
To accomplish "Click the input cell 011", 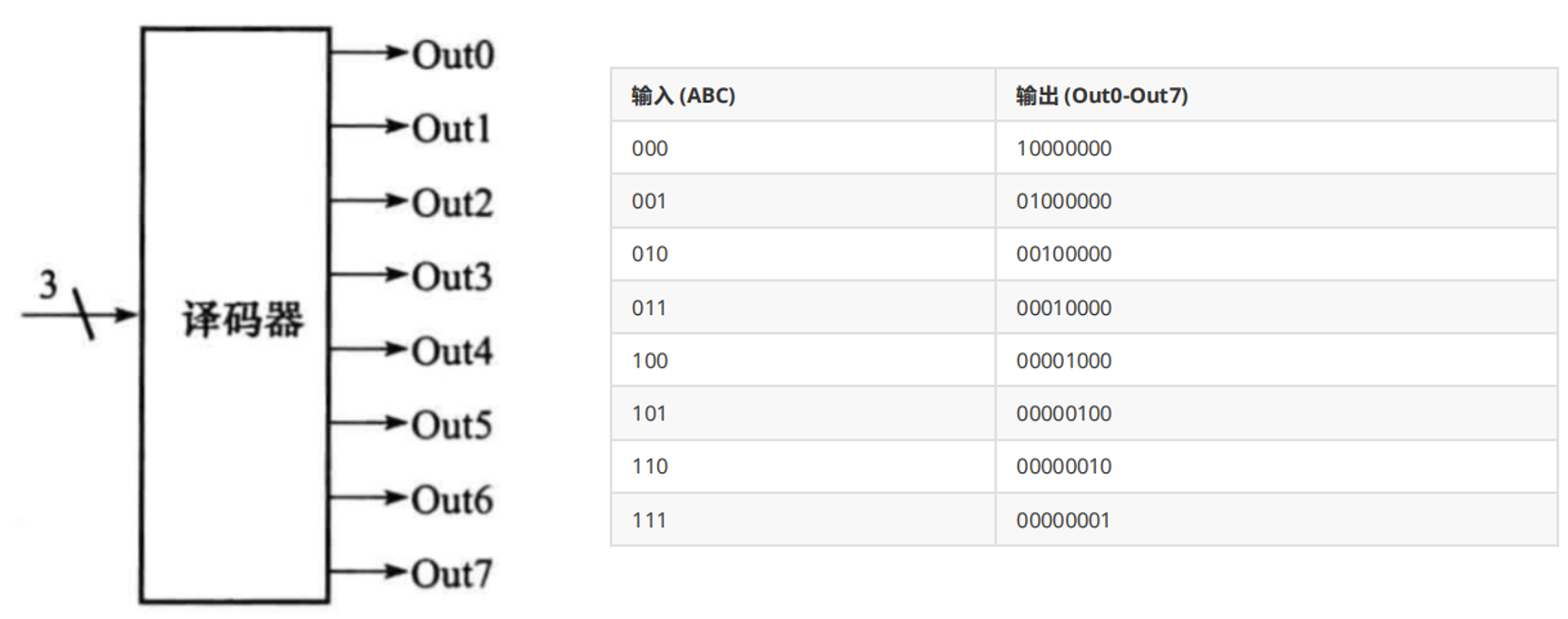I will [649, 308].
